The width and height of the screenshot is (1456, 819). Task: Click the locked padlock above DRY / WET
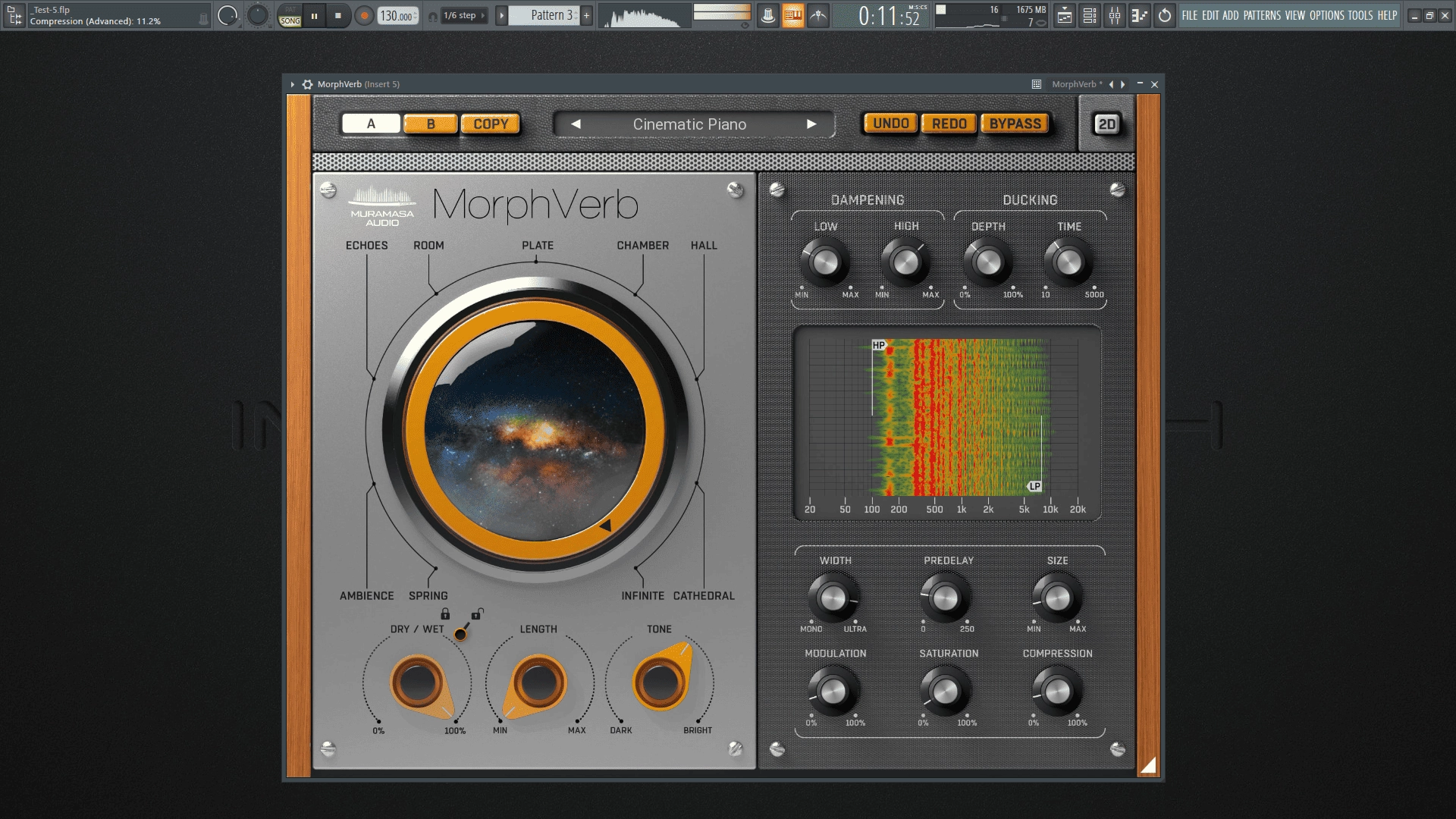(x=445, y=613)
